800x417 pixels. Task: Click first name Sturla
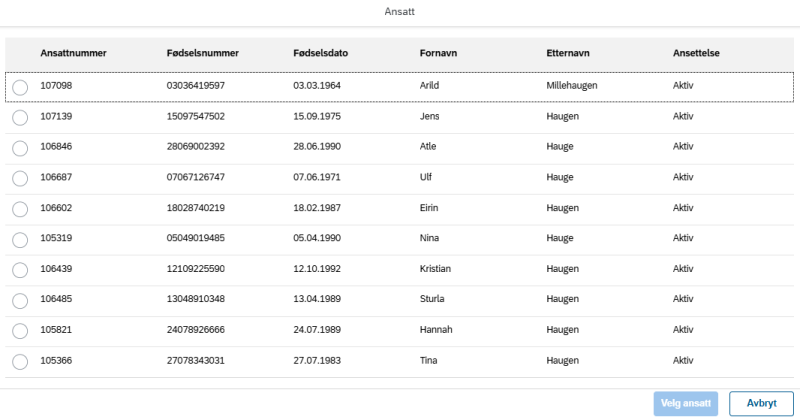click(432, 299)
